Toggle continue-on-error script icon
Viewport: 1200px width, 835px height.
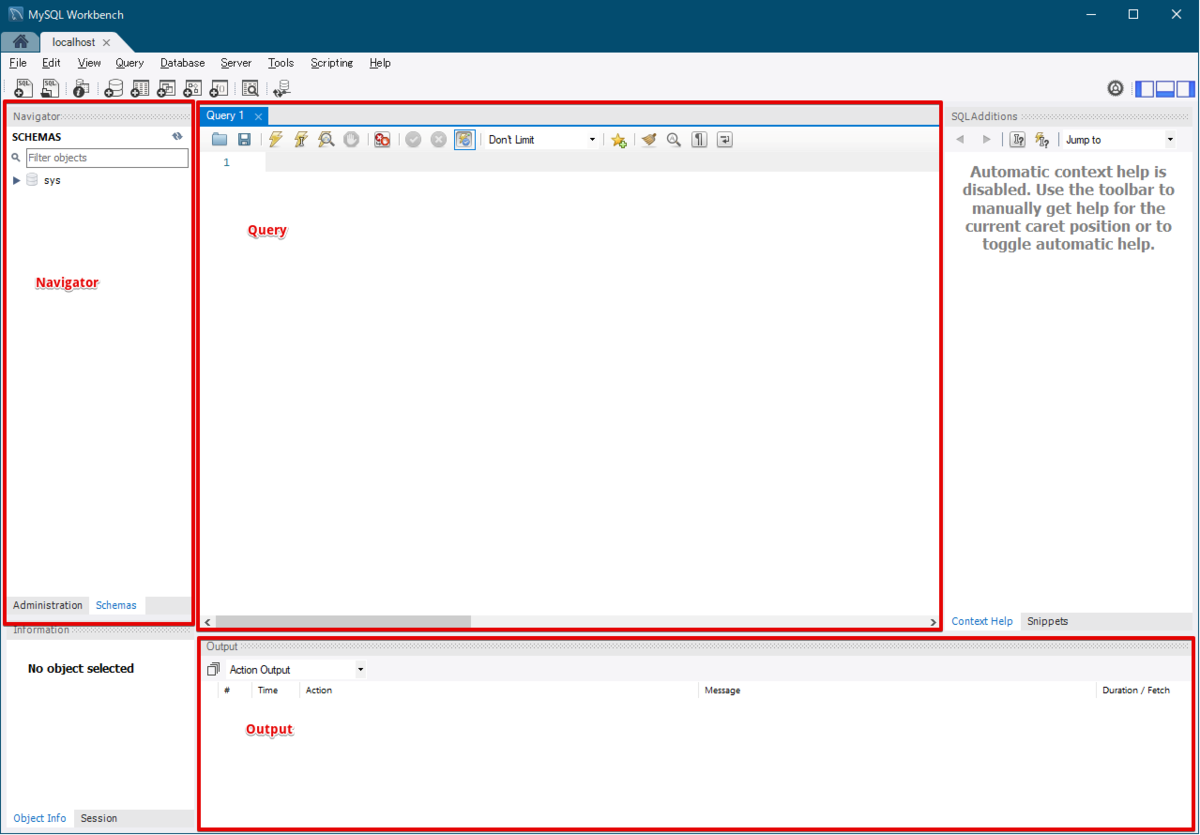382,140
